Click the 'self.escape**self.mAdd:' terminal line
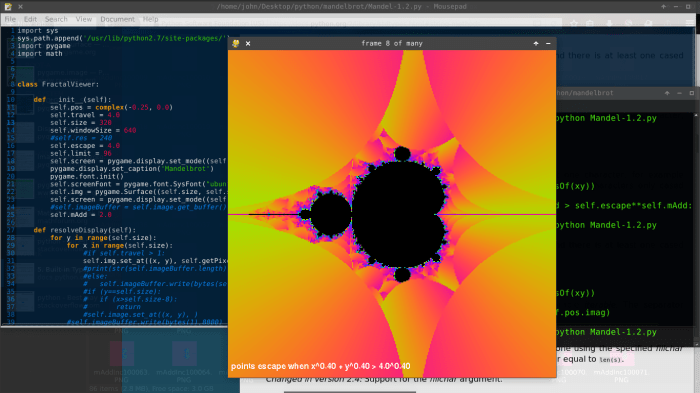Image resolution: width=700 pixels, height=393 pixels. (624, 205)
